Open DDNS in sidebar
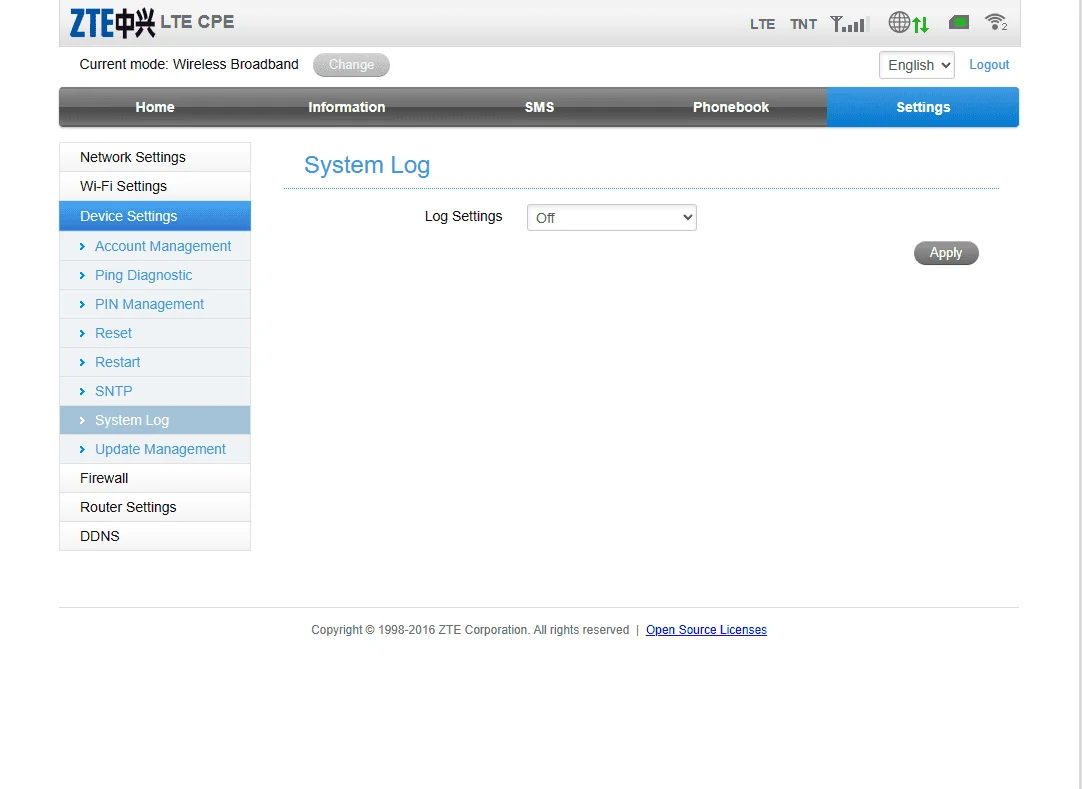This screenshot has height=789, width=1082. (x=155, y=536)
